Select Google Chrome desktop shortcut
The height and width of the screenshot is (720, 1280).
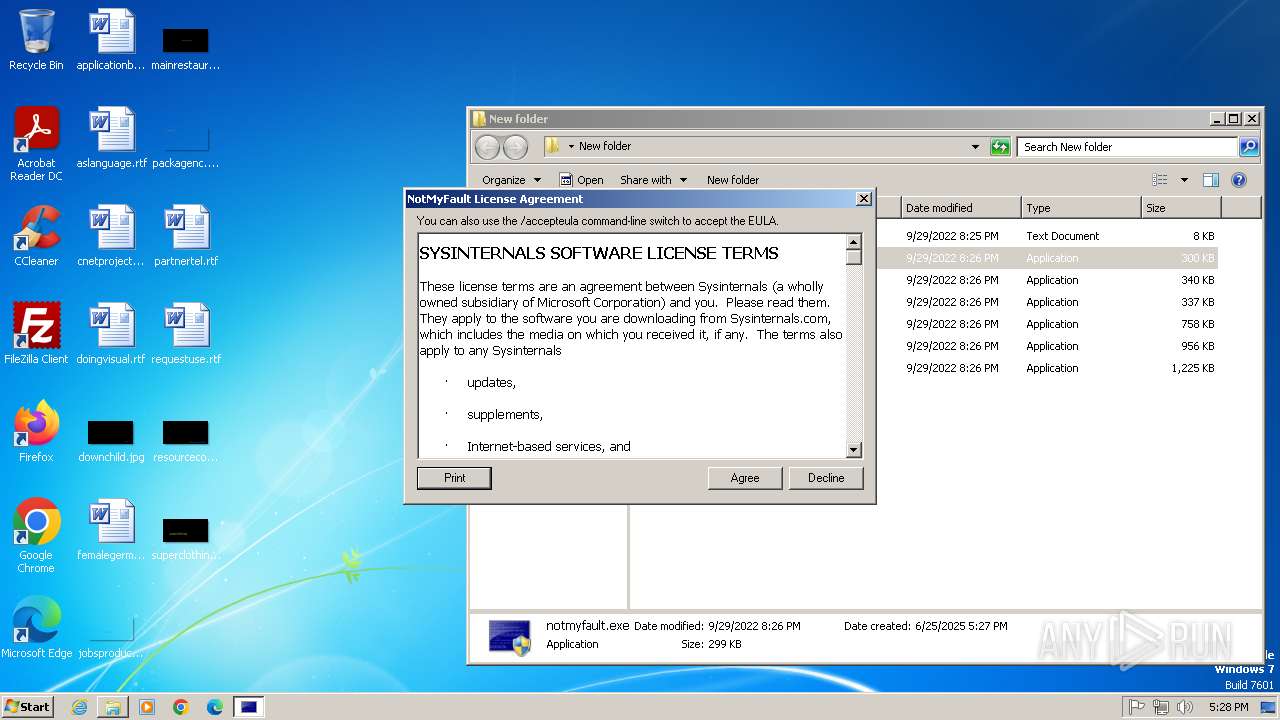[36, 536]
